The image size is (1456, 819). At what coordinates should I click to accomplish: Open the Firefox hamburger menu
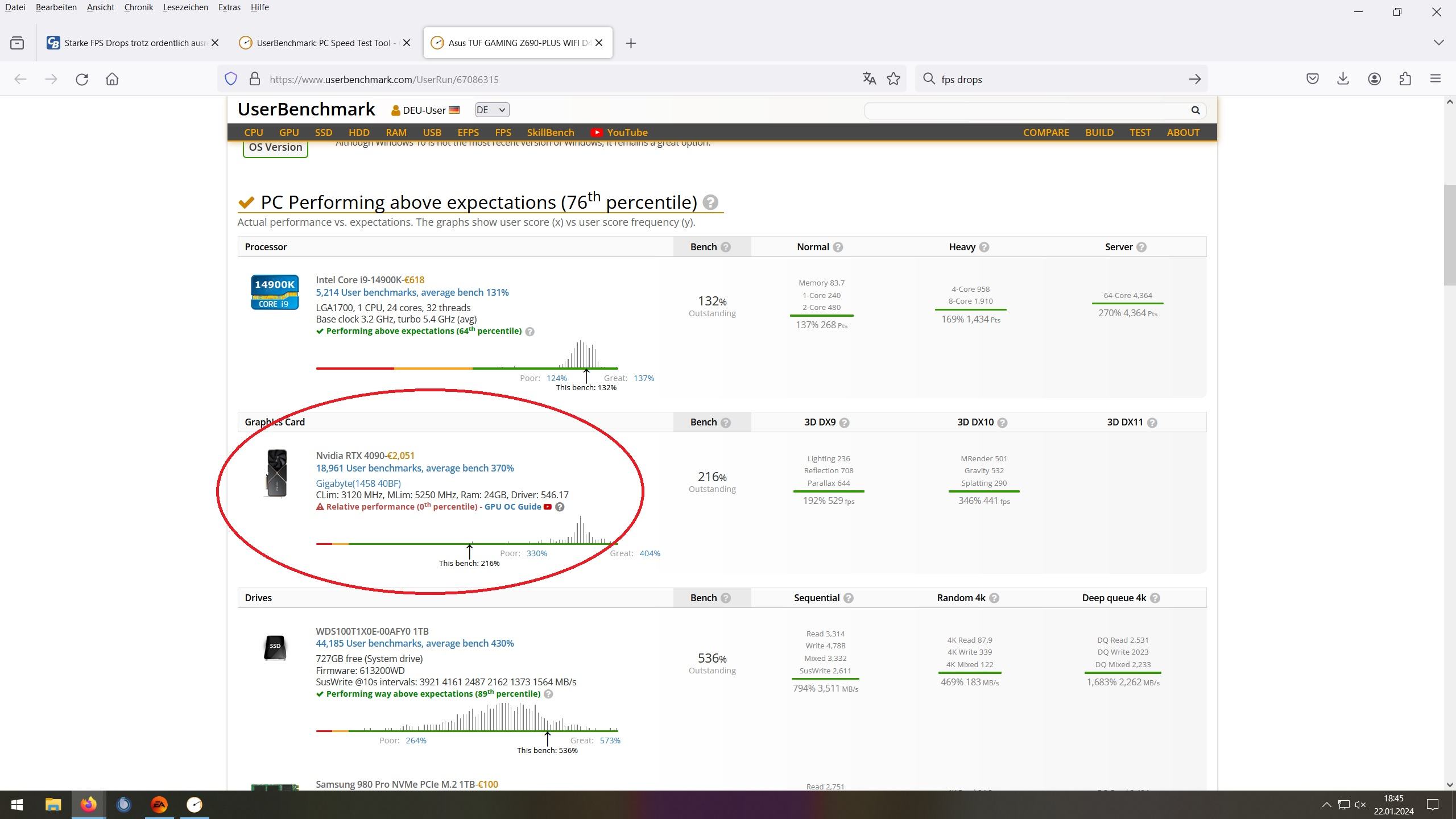pyautogui.click(x=1436, y=79)
